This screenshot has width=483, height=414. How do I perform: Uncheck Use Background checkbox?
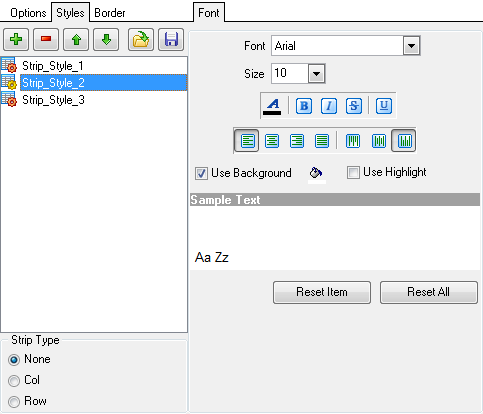point(201,173)
